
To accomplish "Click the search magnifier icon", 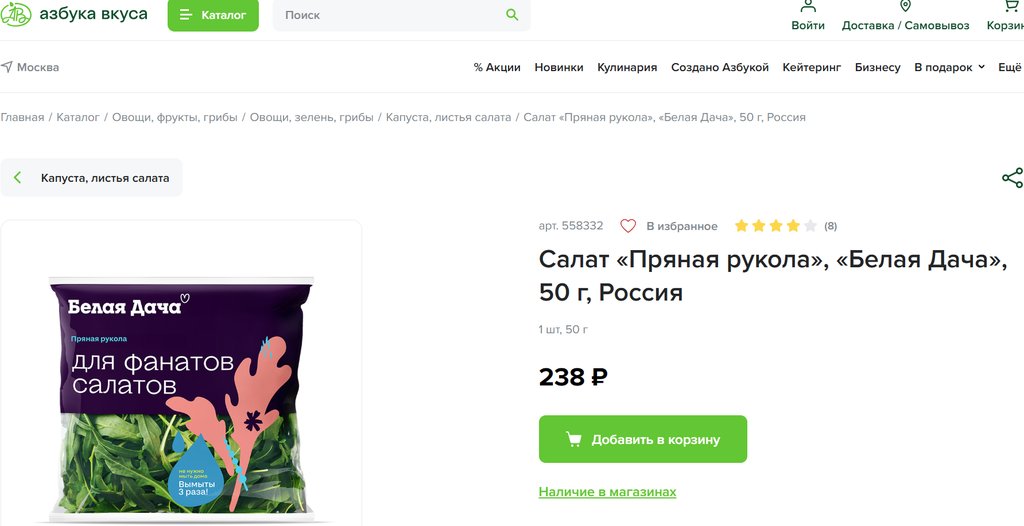I will 512,15.
